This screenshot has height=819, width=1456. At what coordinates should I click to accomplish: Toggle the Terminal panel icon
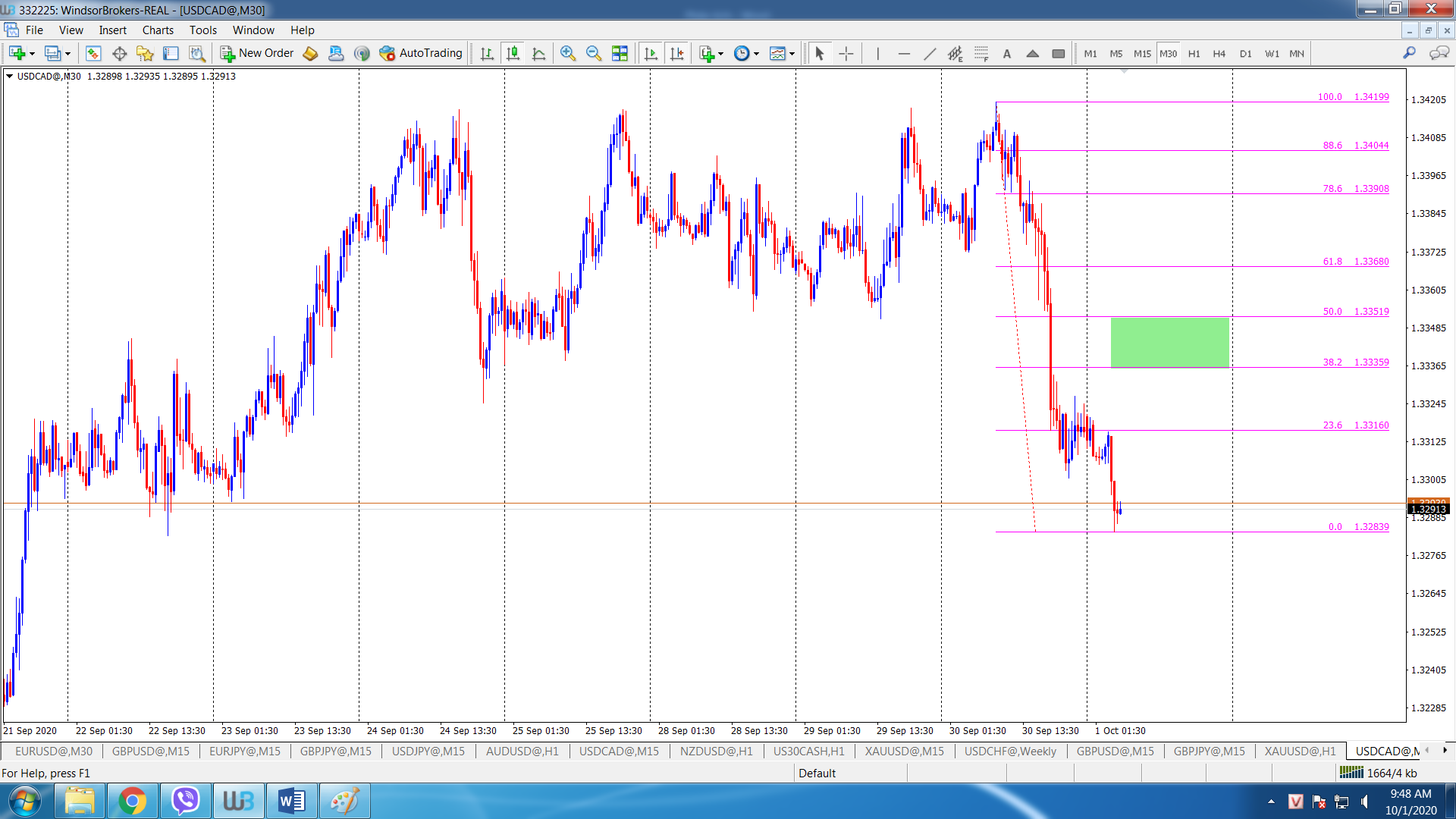[x=171, y=53]
